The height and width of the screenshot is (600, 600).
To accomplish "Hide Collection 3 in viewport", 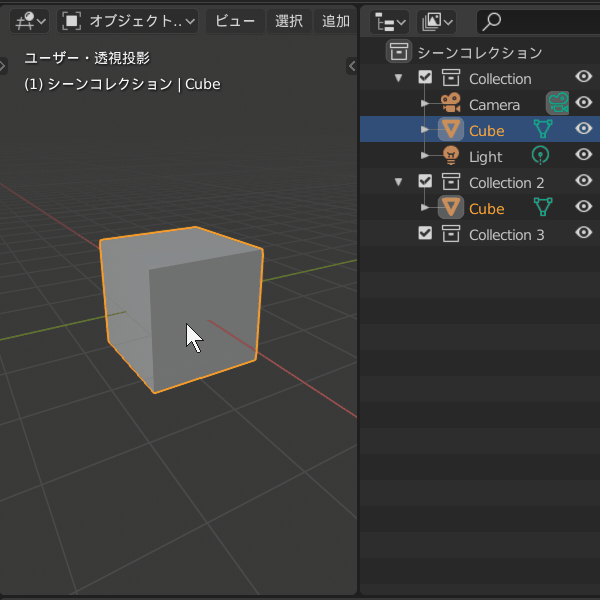I will click(x=584, y=232).
